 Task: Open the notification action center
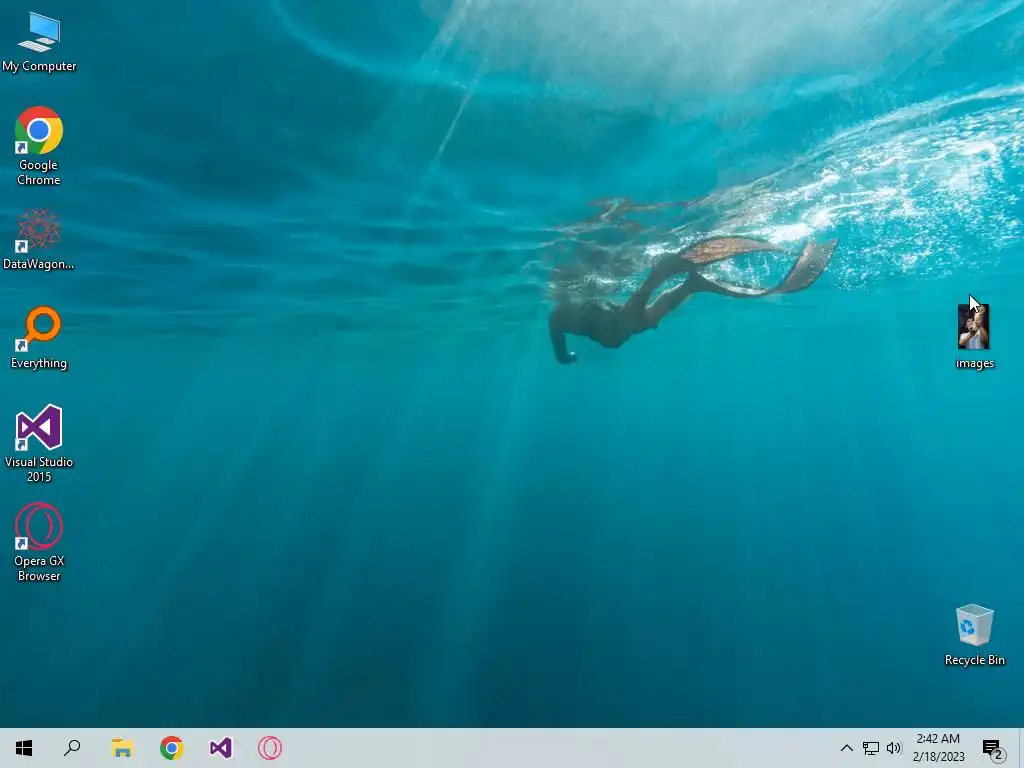point(993,748)
